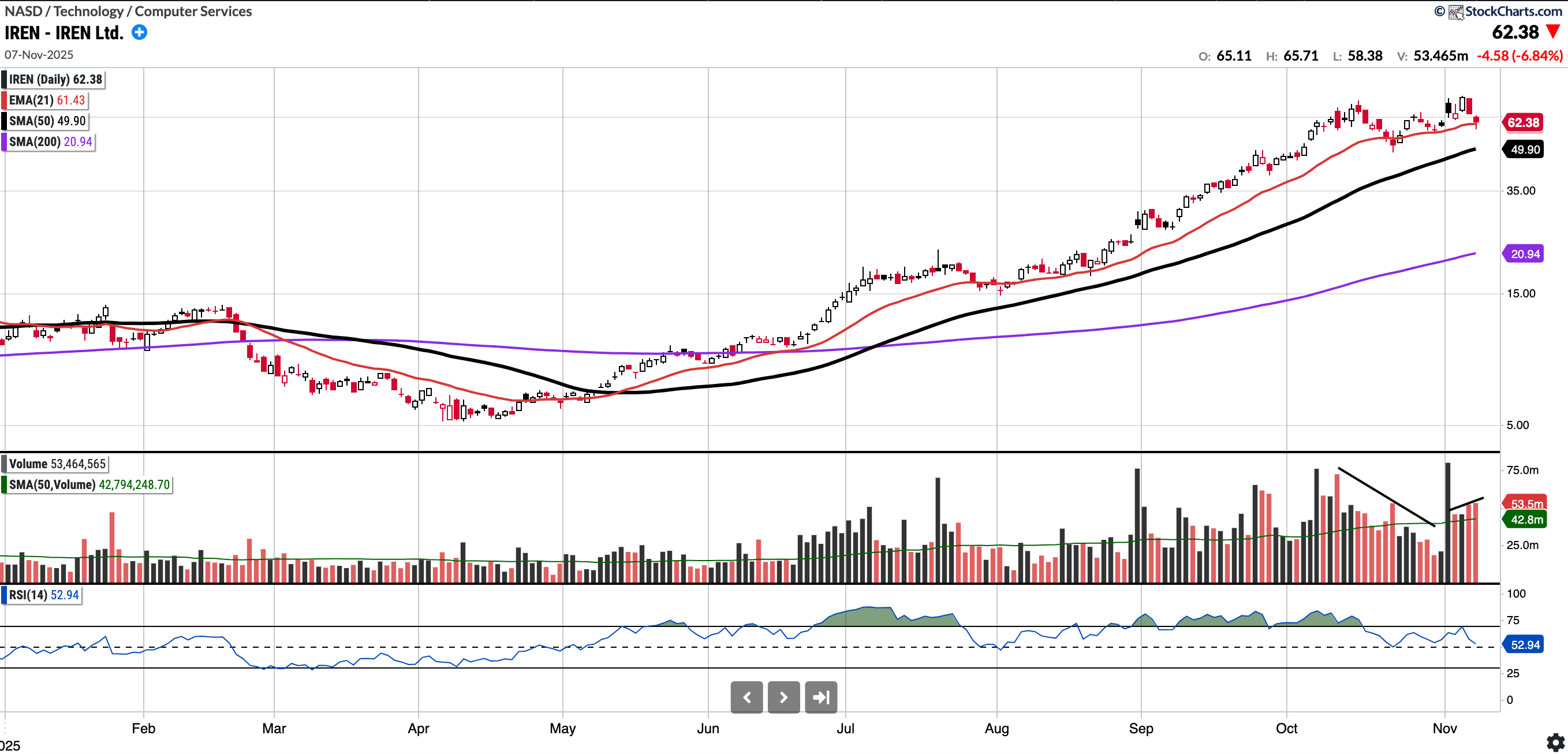The height and width of the screenshot is (754, 1568).
Task: Click the blue plus icon beside IREN Ltd.
Action: [x=139, y=32]
